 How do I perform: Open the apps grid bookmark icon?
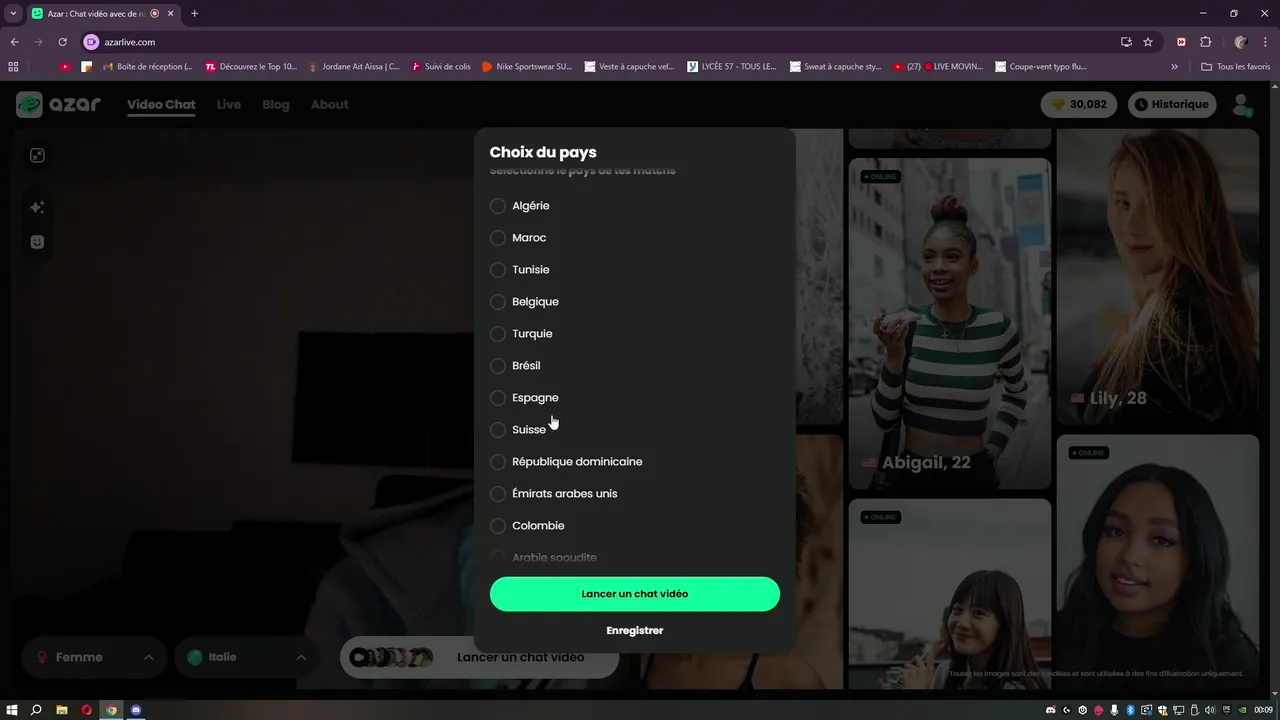click(13, 67)
